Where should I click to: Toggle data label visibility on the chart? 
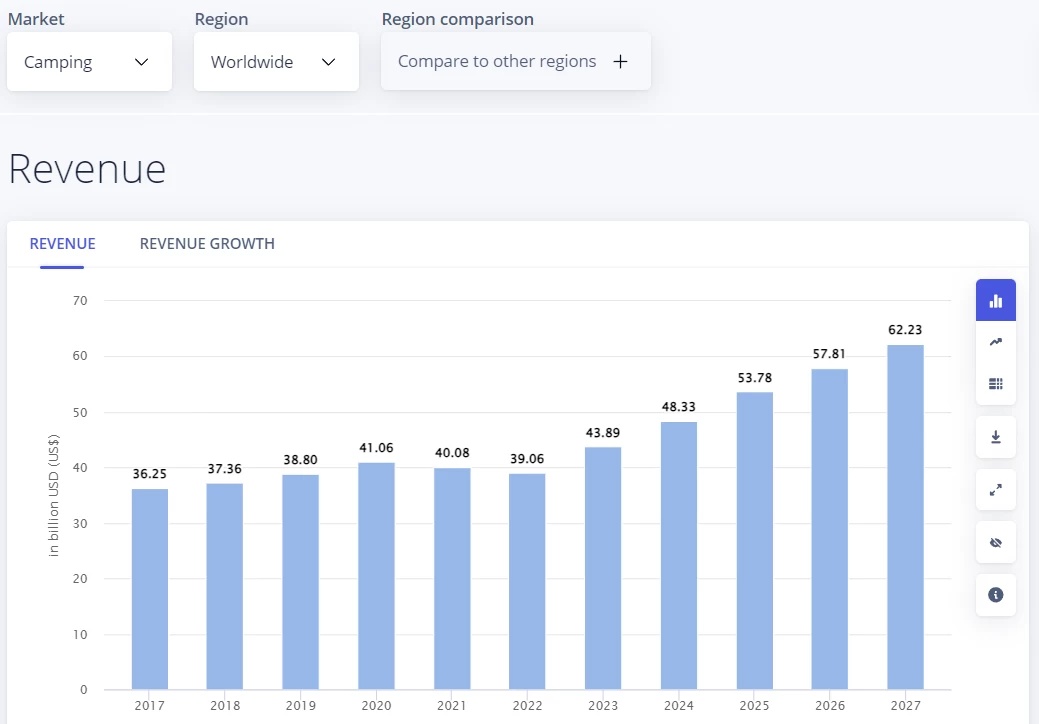click(995, 542)
